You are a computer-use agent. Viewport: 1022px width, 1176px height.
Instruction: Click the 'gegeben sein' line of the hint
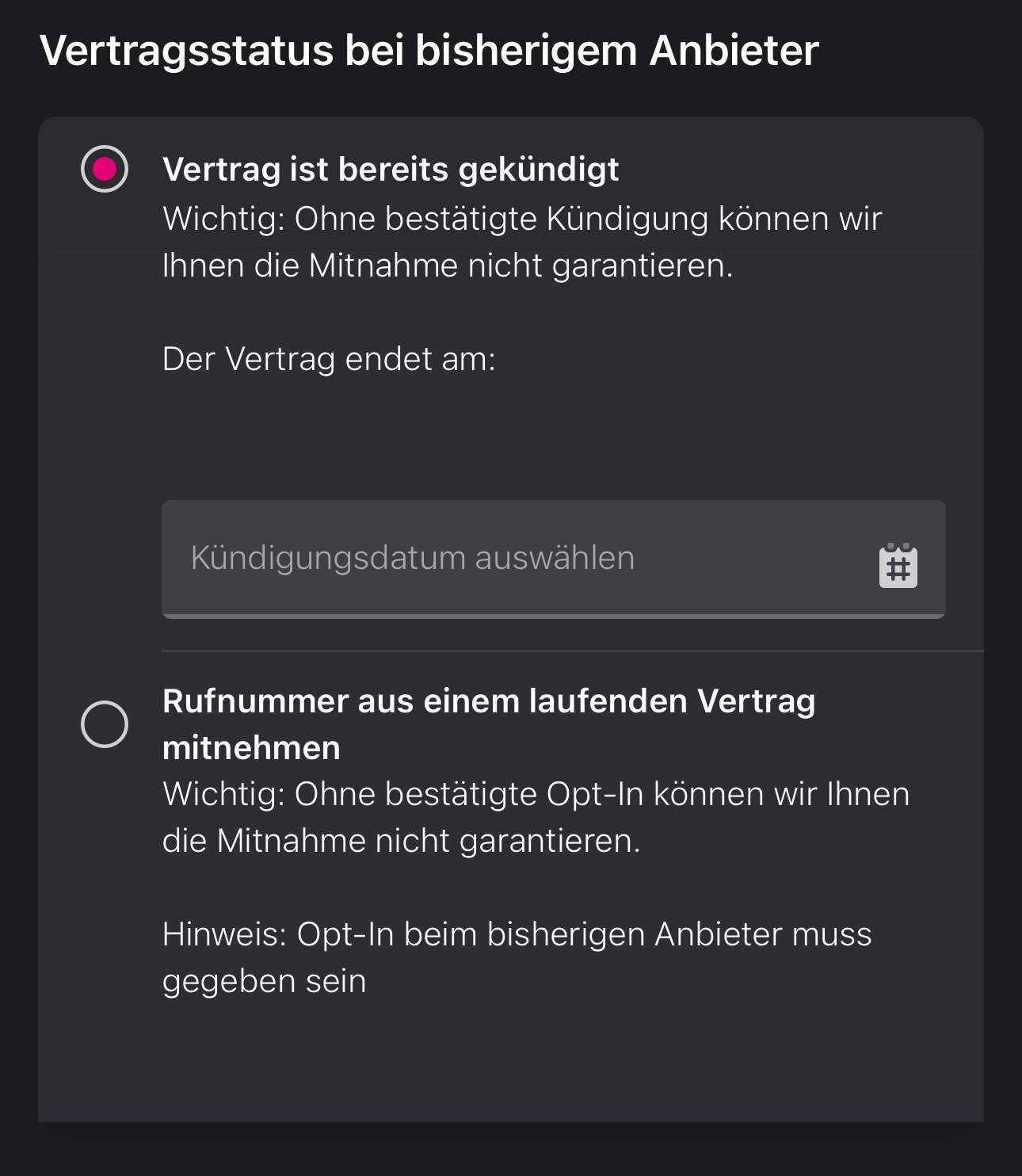[x=264, y=981]
